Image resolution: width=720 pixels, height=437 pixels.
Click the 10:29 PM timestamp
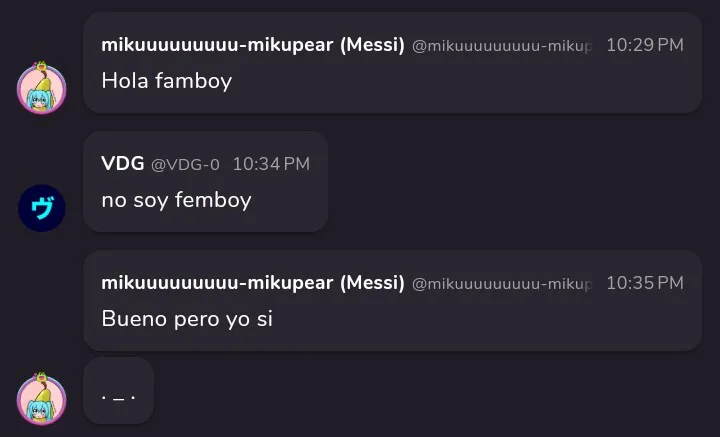click(645, 45)
